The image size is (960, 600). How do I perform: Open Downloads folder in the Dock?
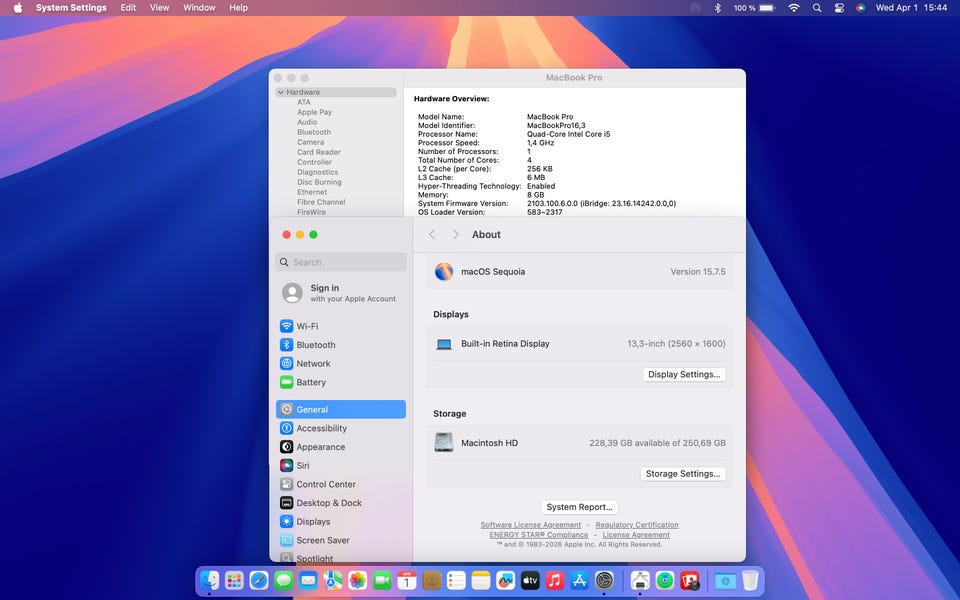point(725,580)
